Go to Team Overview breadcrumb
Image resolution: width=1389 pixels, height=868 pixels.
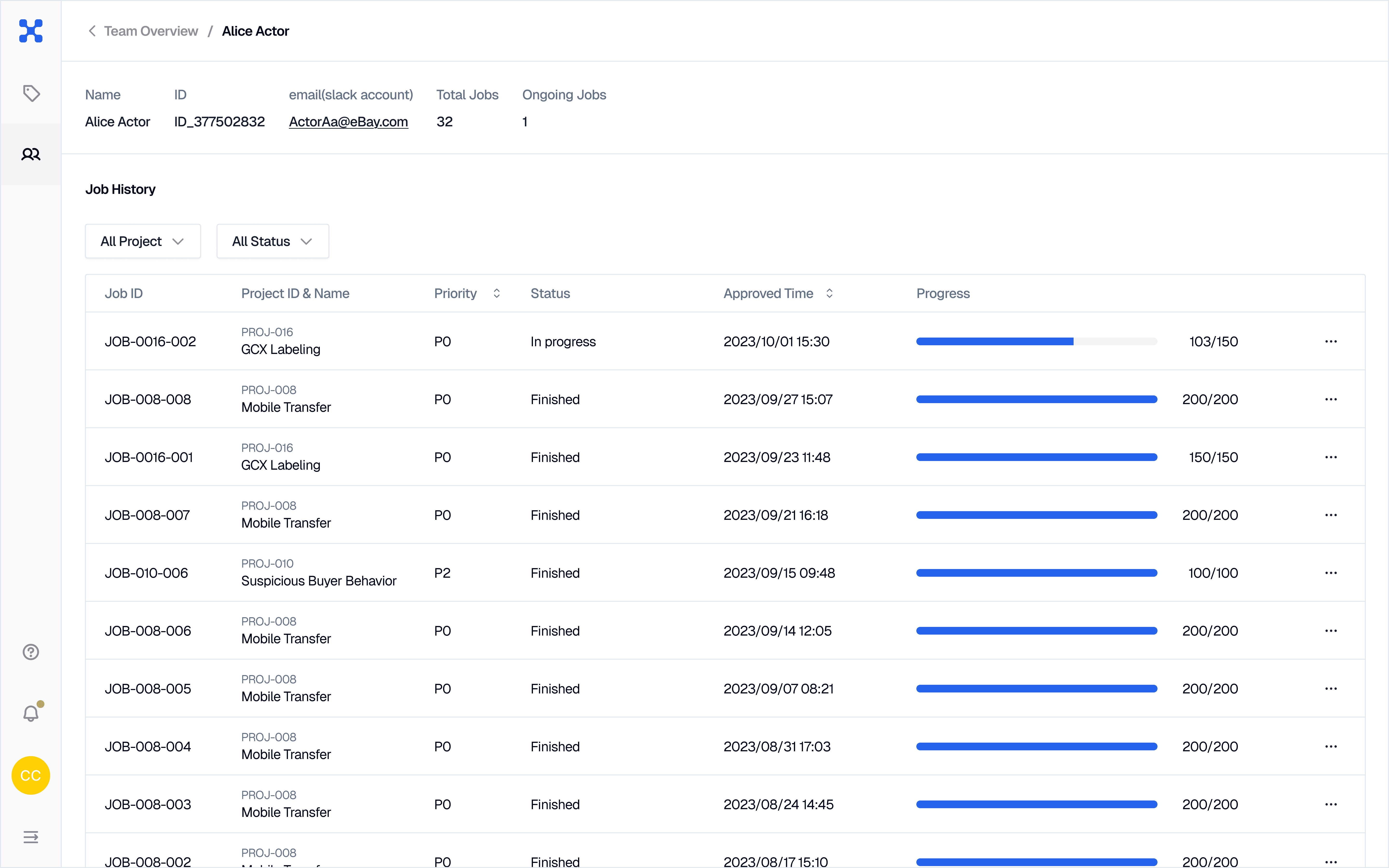coord(151,31)
